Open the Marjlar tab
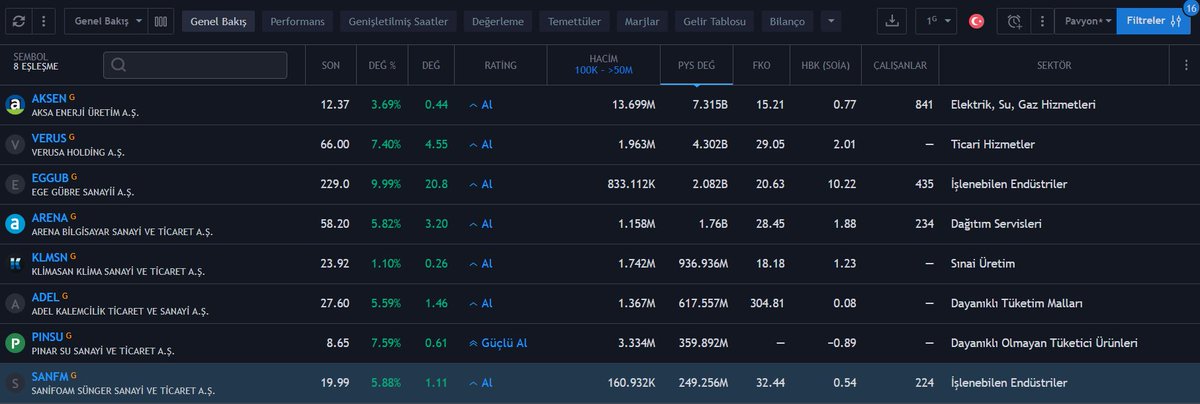Viewport: 1200px width, 404px height. (x=640, y=21)
